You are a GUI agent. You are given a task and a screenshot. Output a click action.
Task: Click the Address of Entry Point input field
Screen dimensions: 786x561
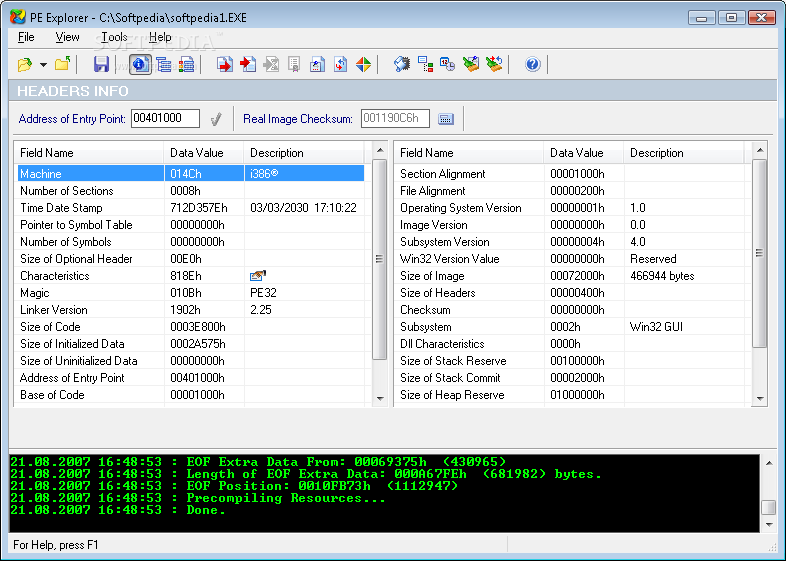point(165,118)
